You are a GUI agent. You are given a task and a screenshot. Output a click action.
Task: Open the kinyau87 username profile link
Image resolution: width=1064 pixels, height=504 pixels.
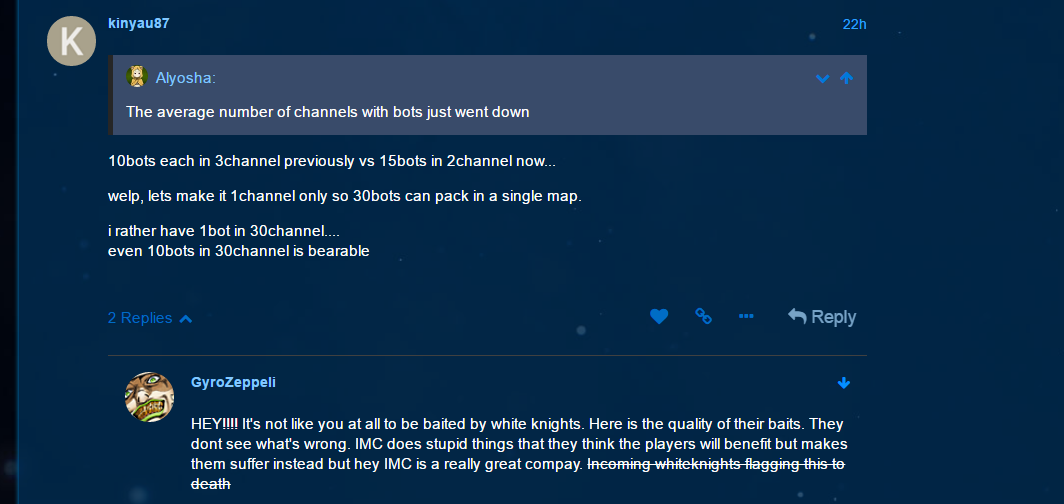(138, 22)
